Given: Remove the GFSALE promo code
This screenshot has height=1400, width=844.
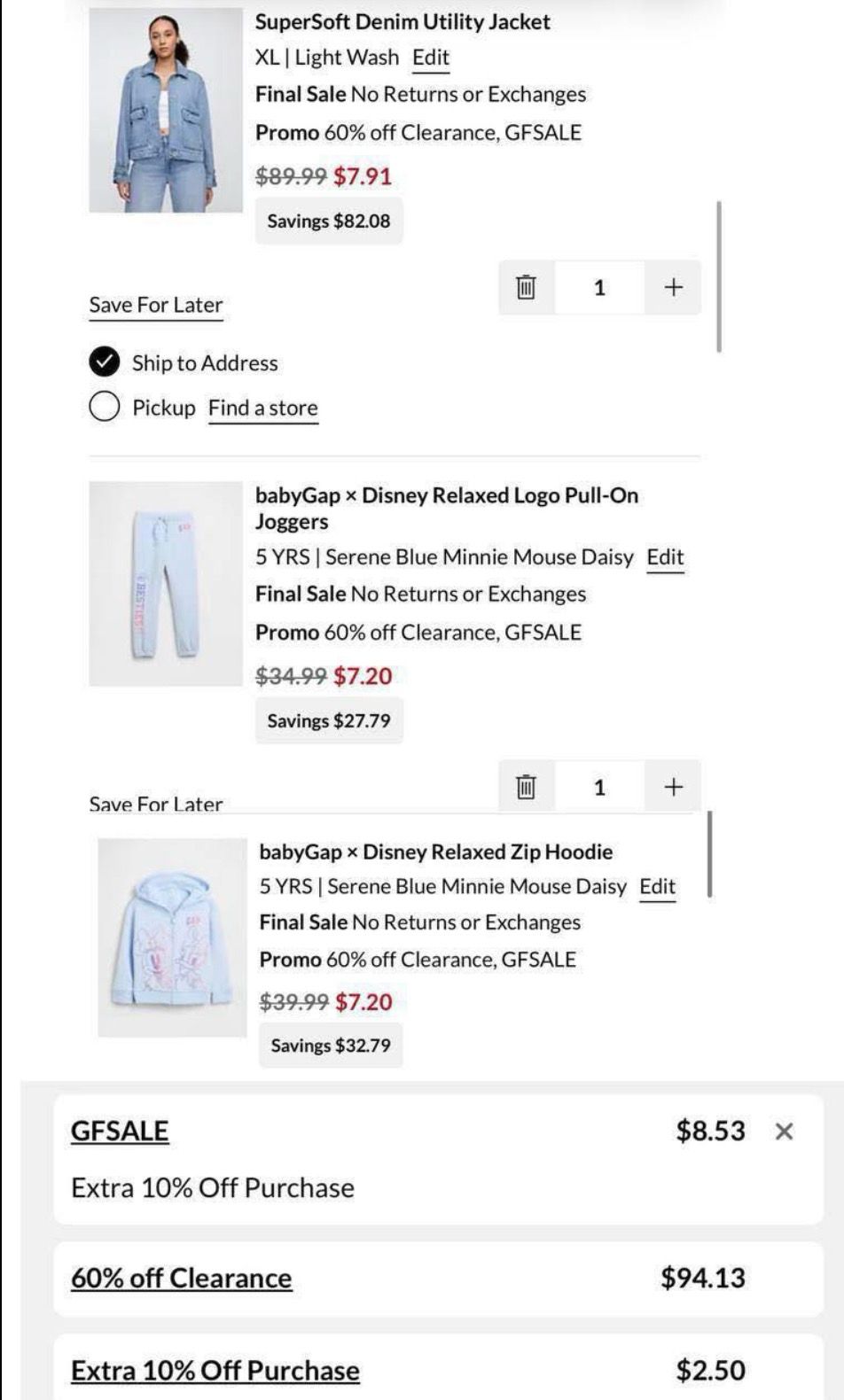Looking at the screenshot, I should pyautogui.click(x=784, y=1132).
